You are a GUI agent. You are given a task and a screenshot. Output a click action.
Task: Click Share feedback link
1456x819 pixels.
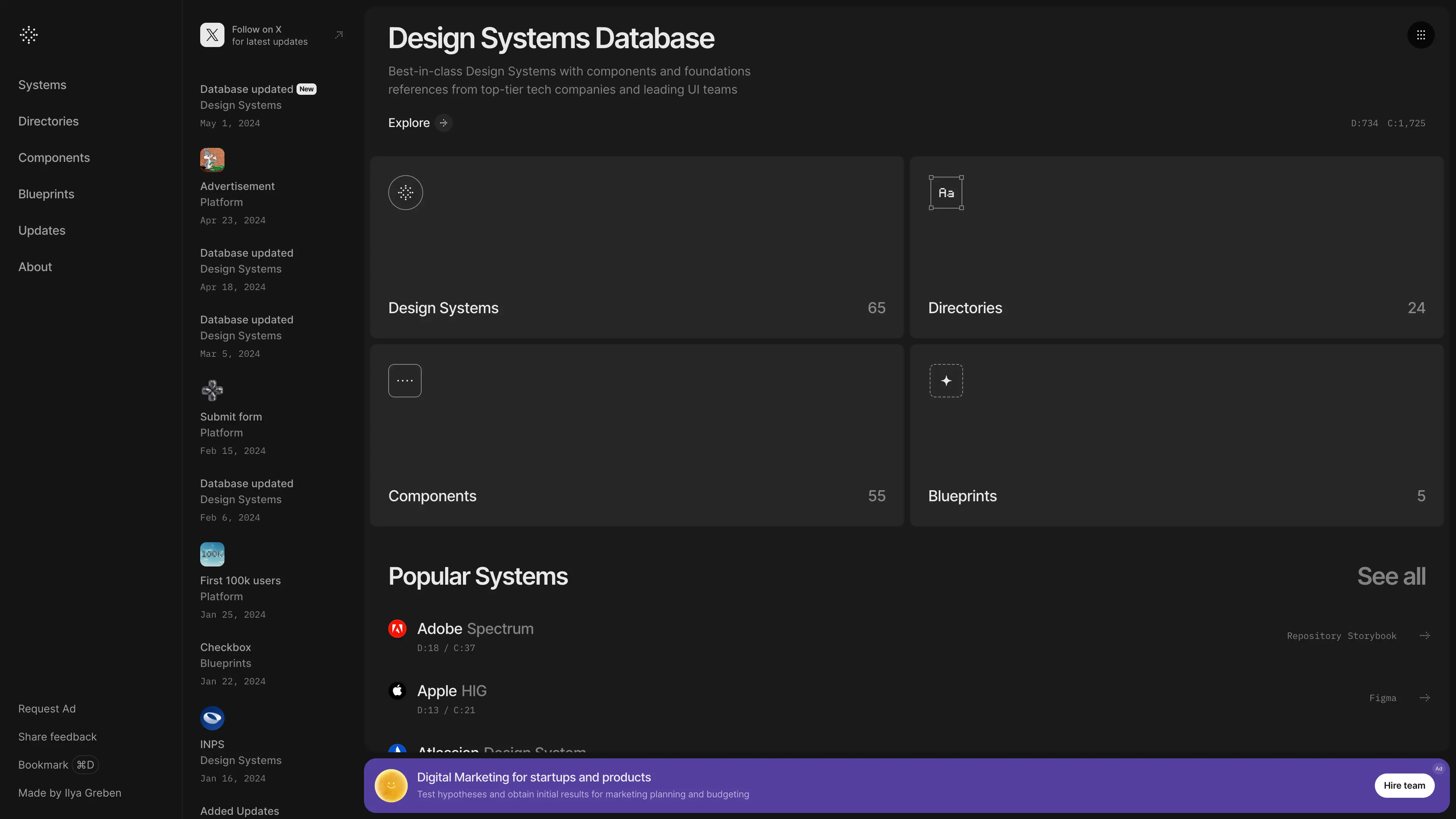coord(58,737)
